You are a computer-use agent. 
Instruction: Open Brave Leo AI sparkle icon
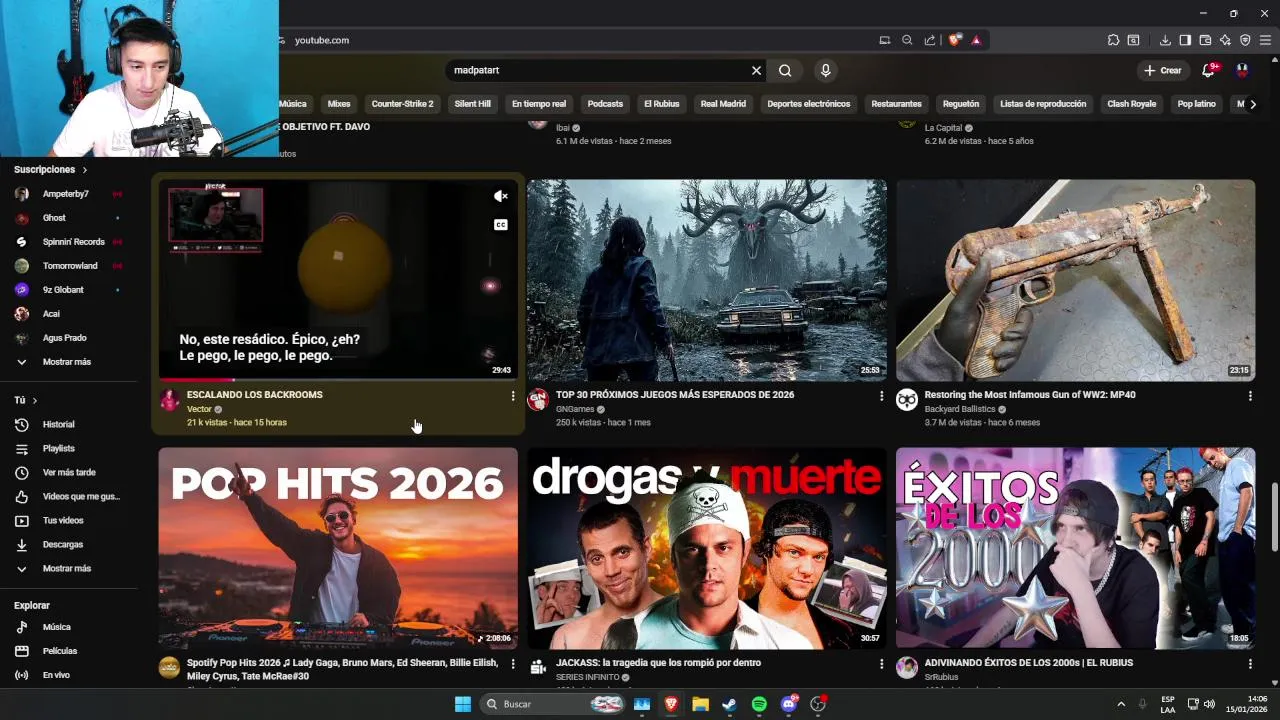pyautogui.click(x=1225, y=40)
